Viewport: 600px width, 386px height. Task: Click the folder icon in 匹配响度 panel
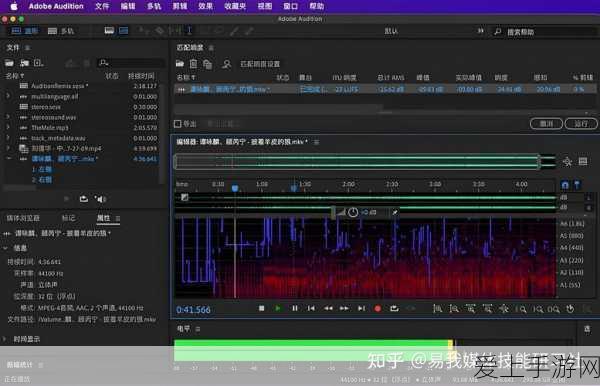point(179,64)
